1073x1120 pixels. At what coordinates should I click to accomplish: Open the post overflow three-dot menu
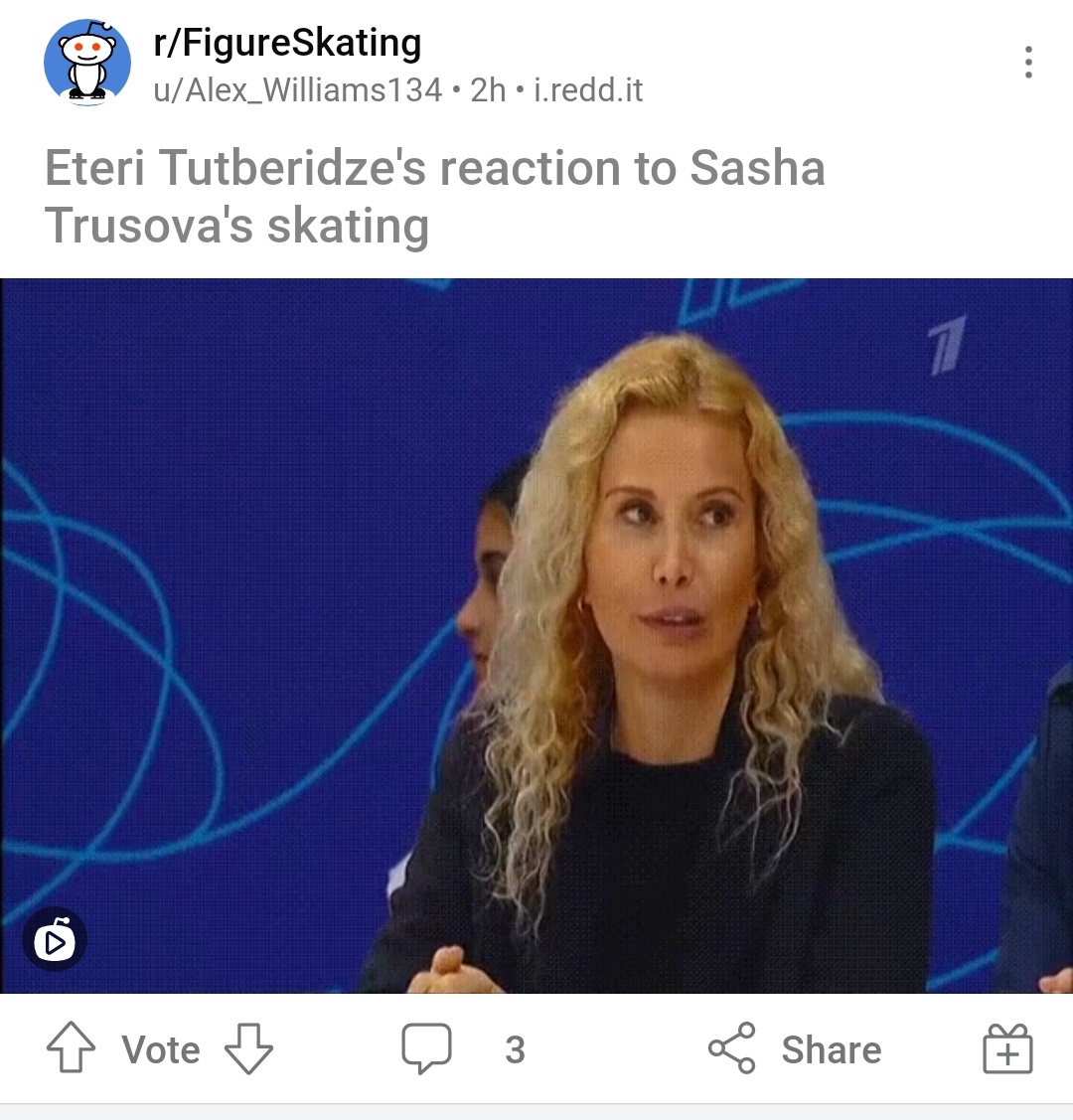click(x=1028, y=63)
